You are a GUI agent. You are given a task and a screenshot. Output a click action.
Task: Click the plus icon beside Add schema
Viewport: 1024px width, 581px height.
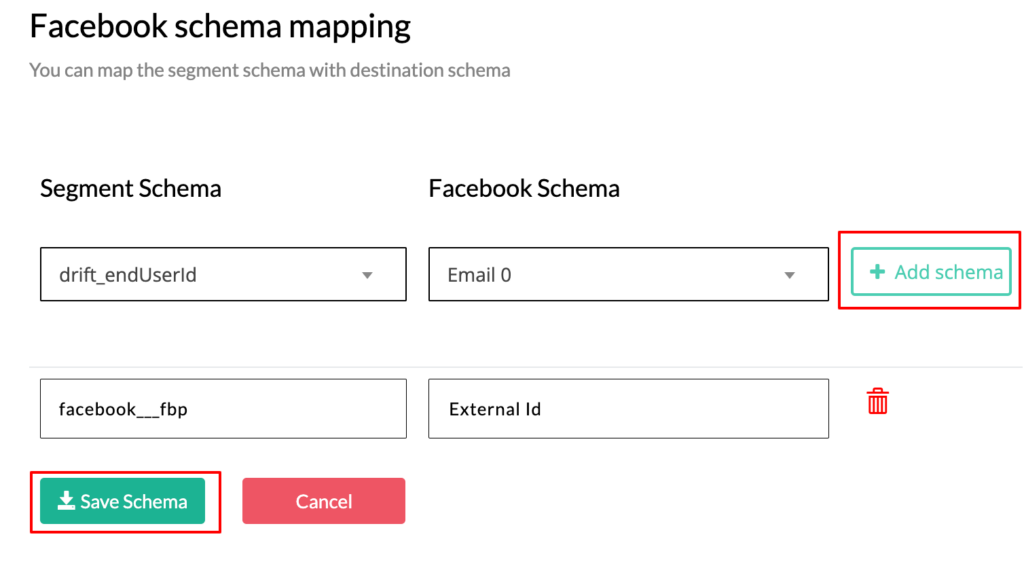pos(877,272)
